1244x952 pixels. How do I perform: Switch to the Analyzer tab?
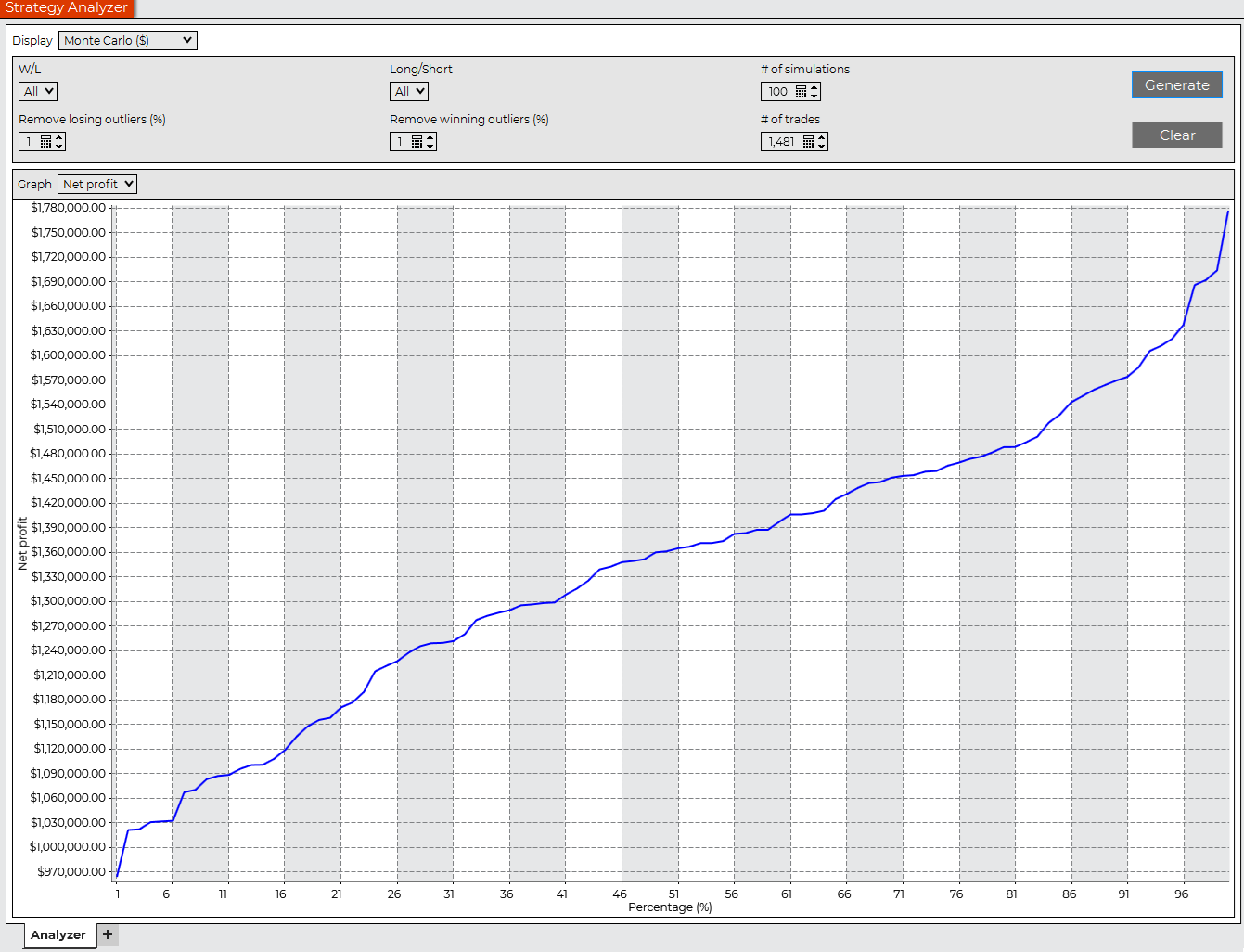point(58,934)
